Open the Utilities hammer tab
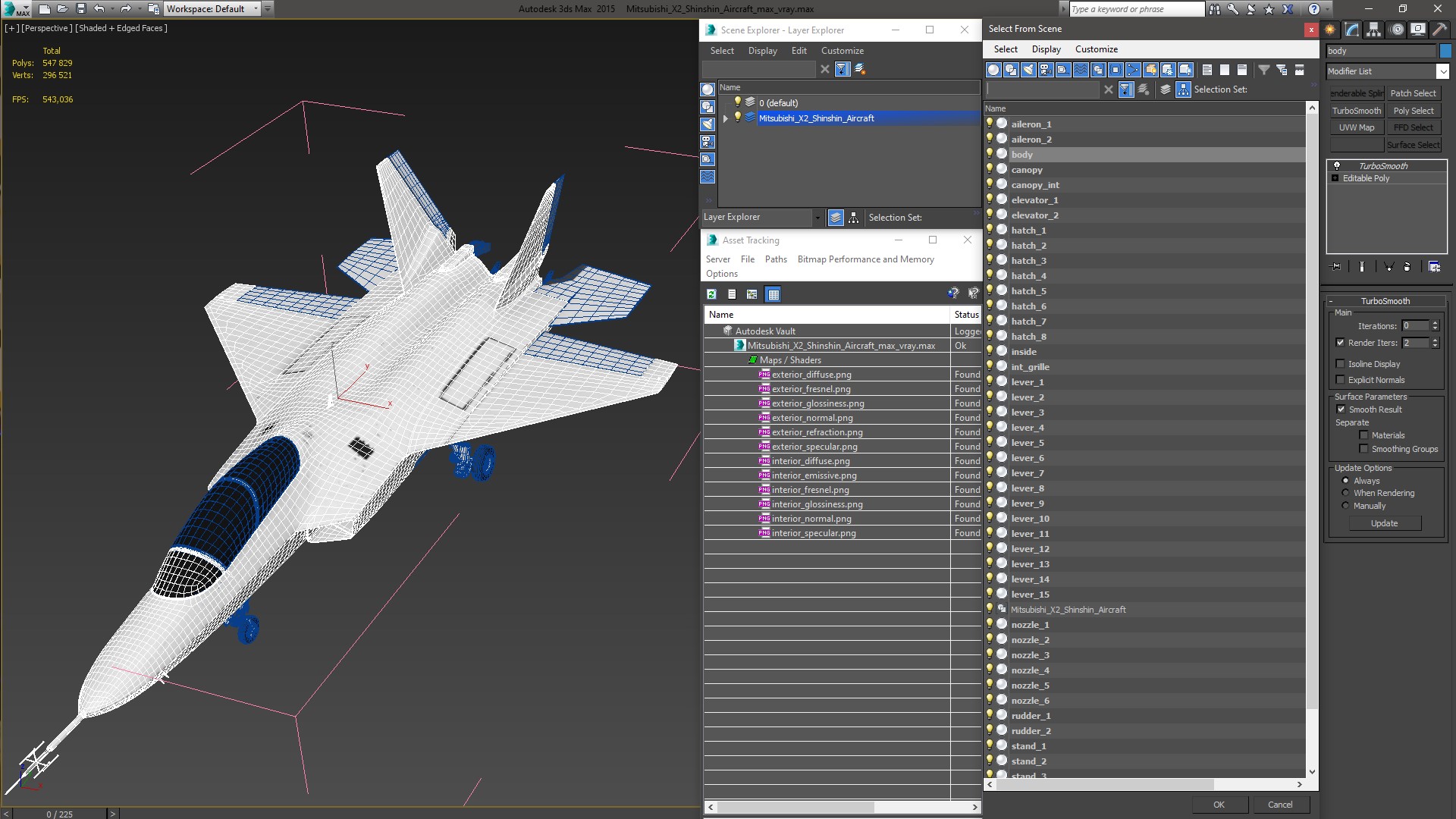The width and height of the screenshot is (1456, 819). [1439, 30]
